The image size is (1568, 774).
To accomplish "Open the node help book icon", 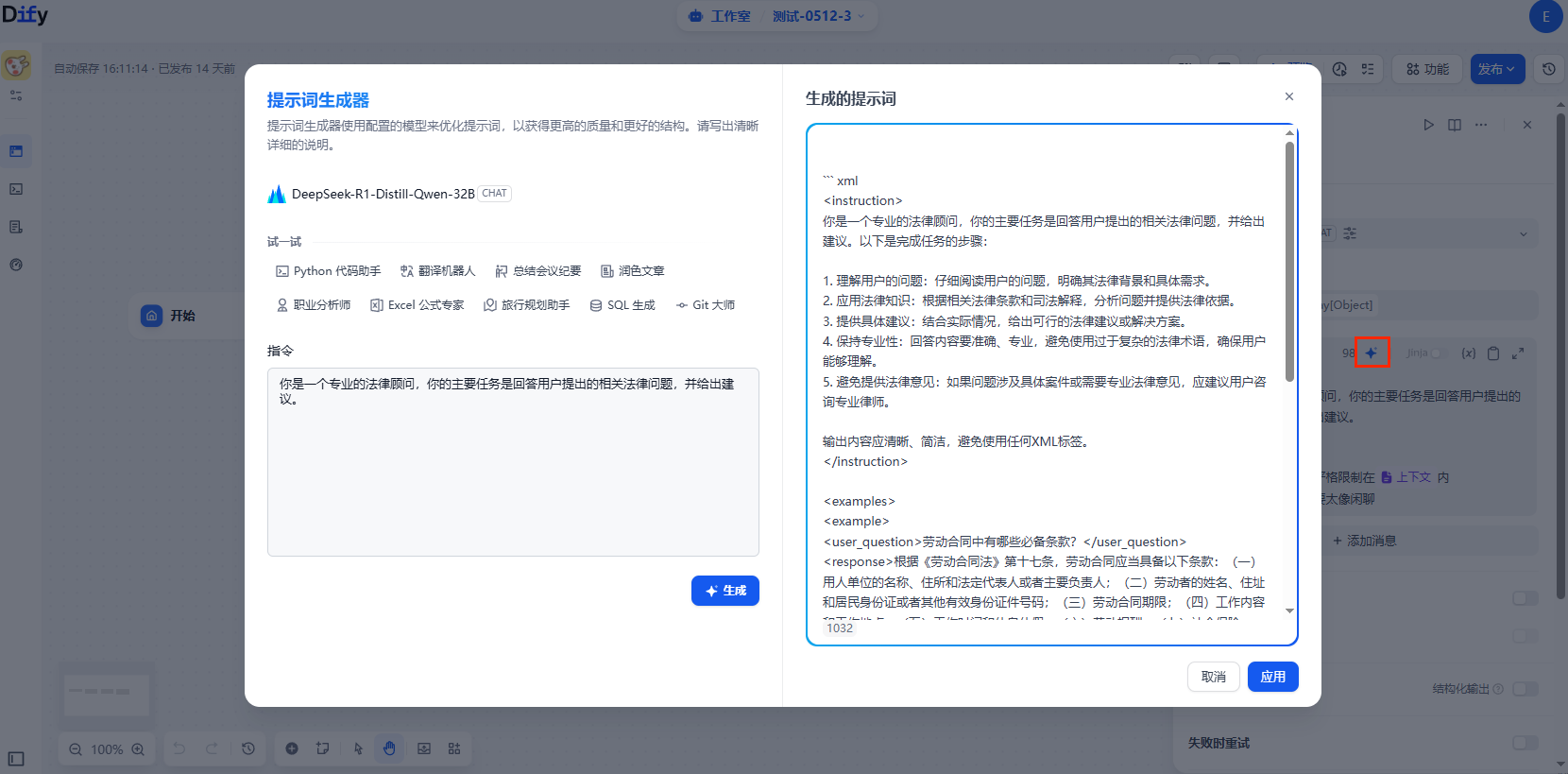I will click(x=1455, y=125).
